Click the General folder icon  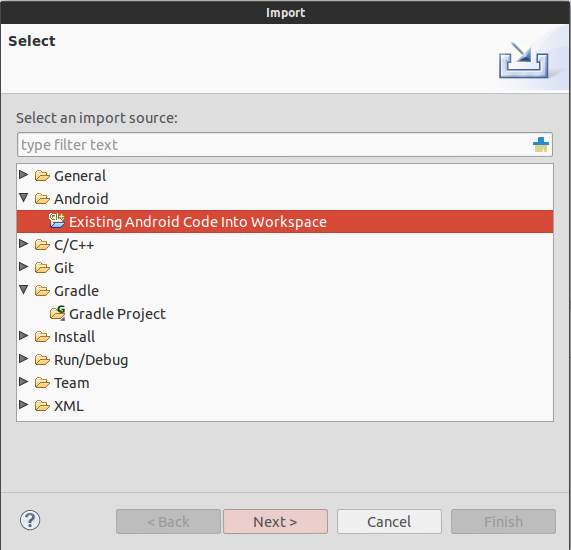(x=42, y=176)
